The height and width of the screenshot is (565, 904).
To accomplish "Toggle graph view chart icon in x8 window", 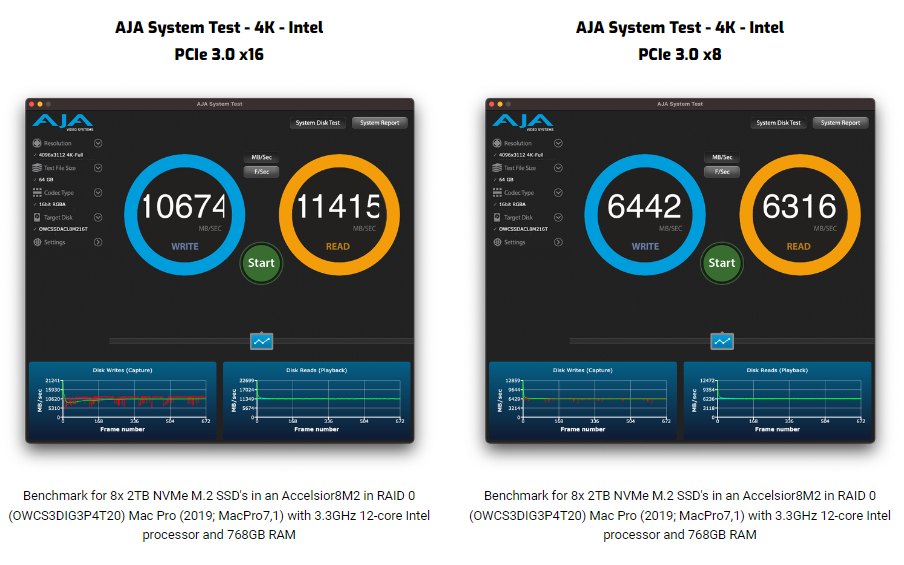I will pos(722,341).
